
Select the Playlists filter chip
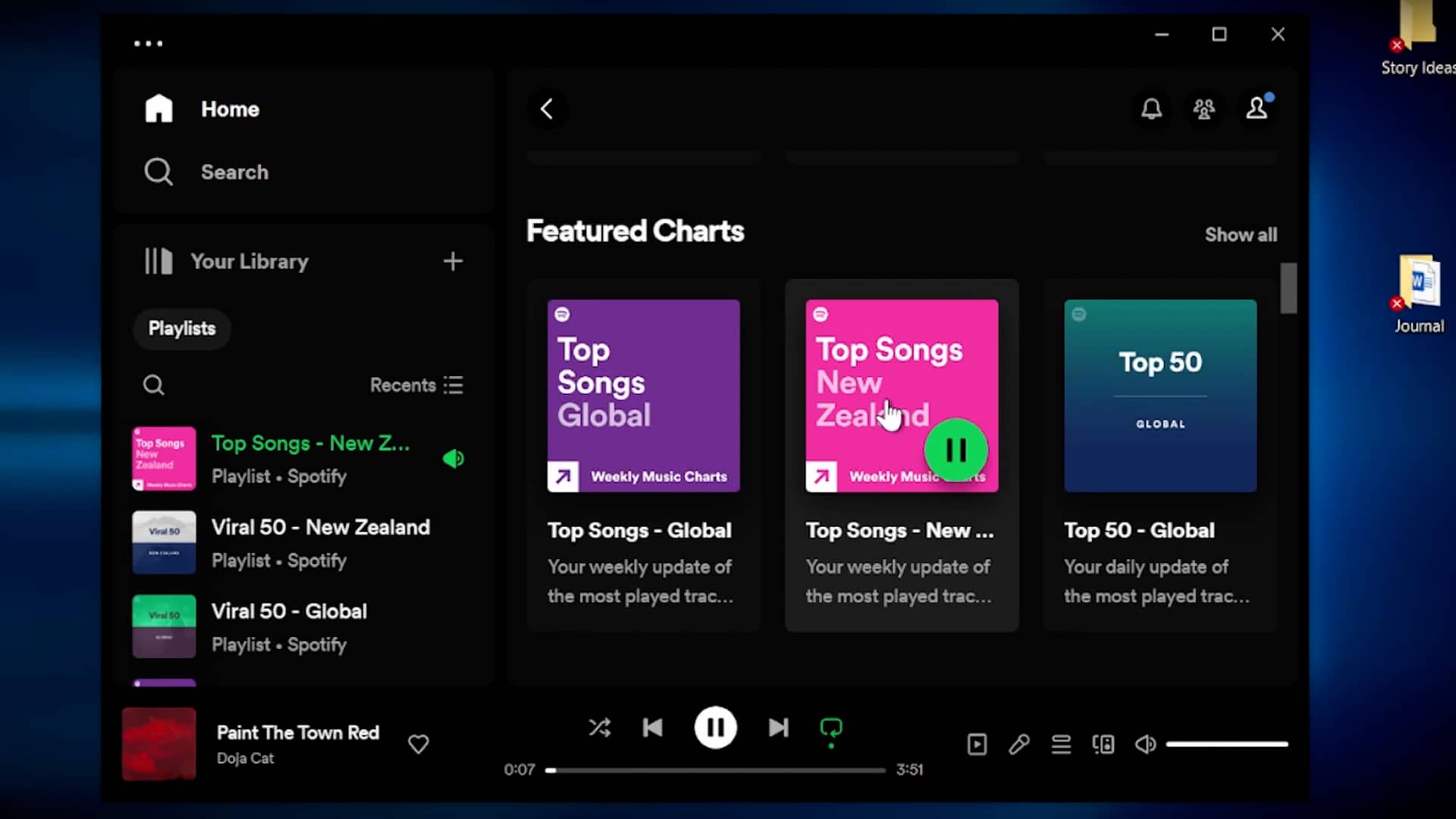(x=182, y=328)
